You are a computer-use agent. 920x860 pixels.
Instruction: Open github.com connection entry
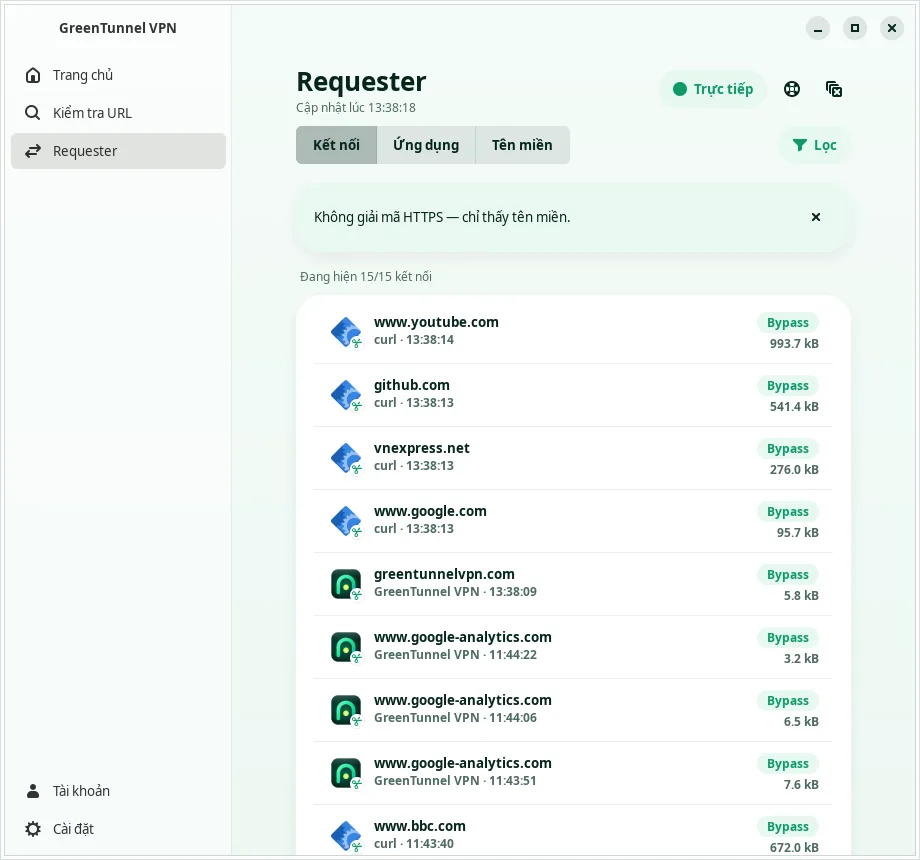pyautogui.click(x=573, y=395)
